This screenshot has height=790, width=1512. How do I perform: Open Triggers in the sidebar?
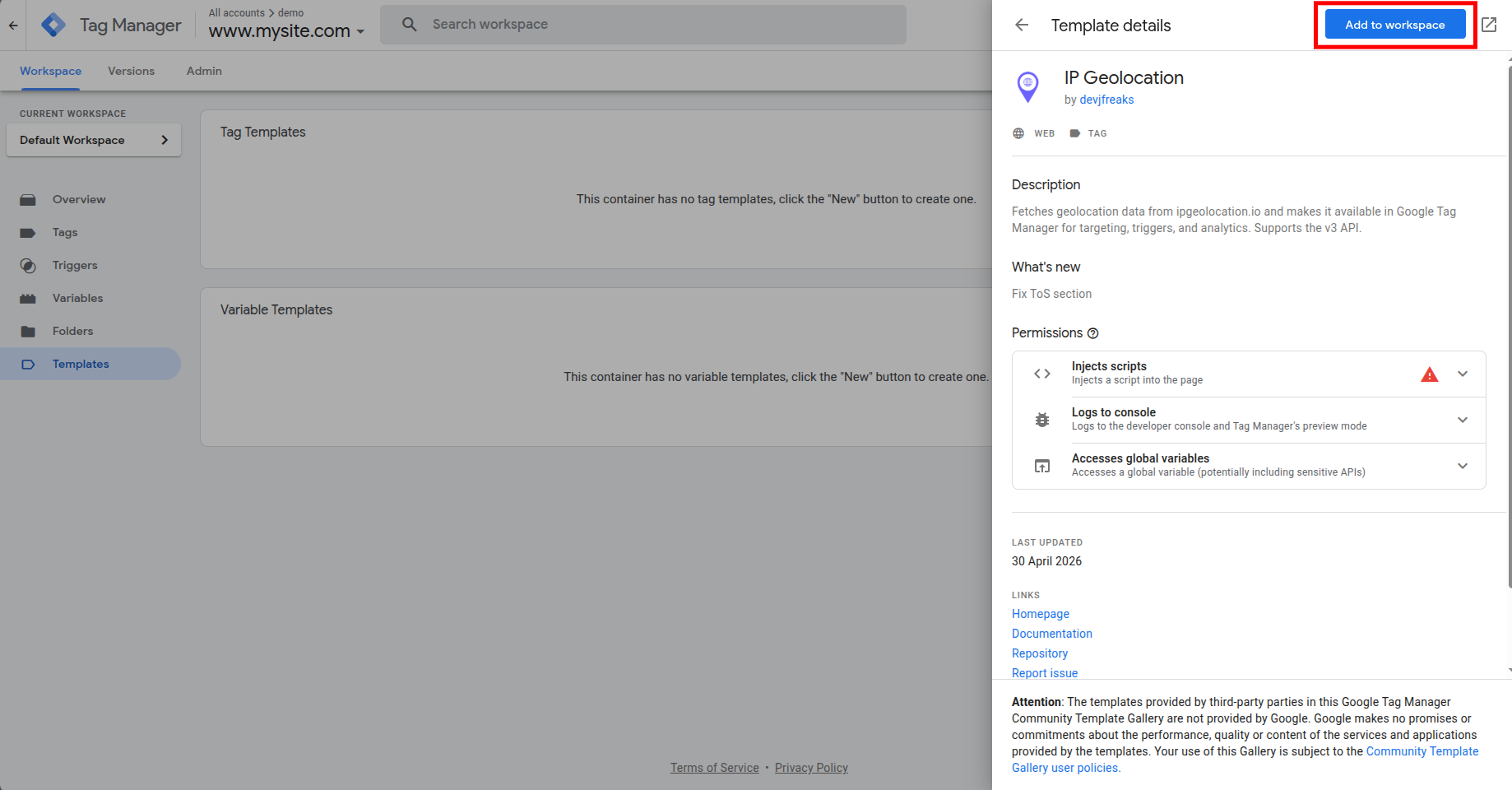click(90, 265)
